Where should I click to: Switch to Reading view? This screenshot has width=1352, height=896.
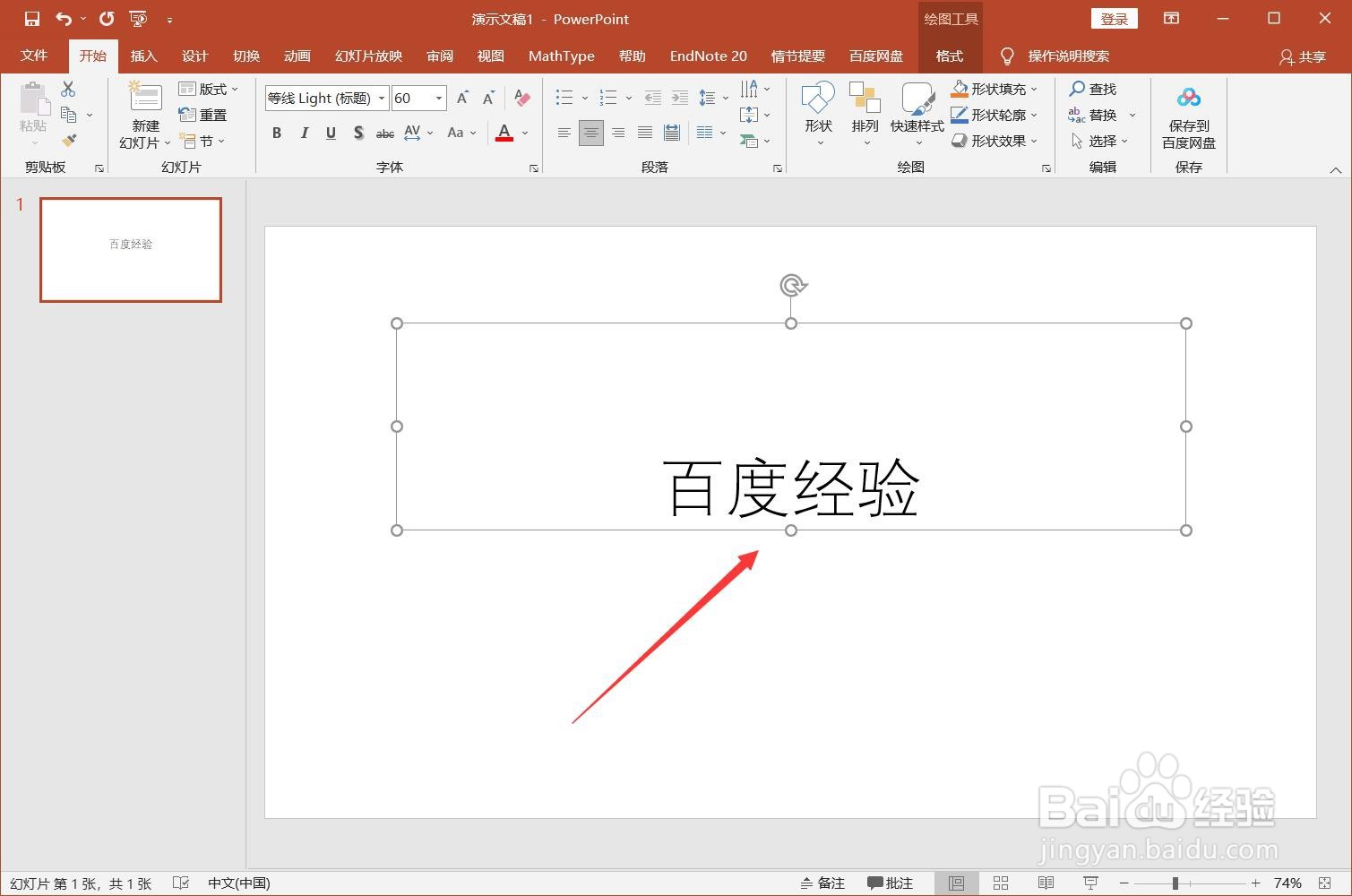coord(1046,883)
